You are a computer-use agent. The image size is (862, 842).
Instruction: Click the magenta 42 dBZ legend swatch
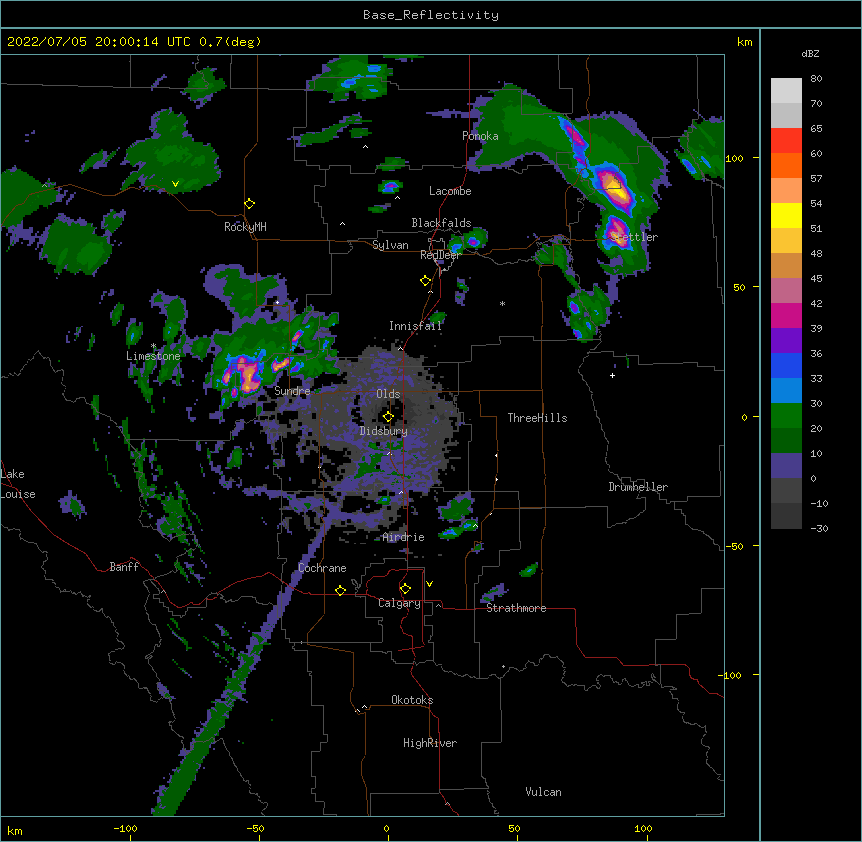786,315
